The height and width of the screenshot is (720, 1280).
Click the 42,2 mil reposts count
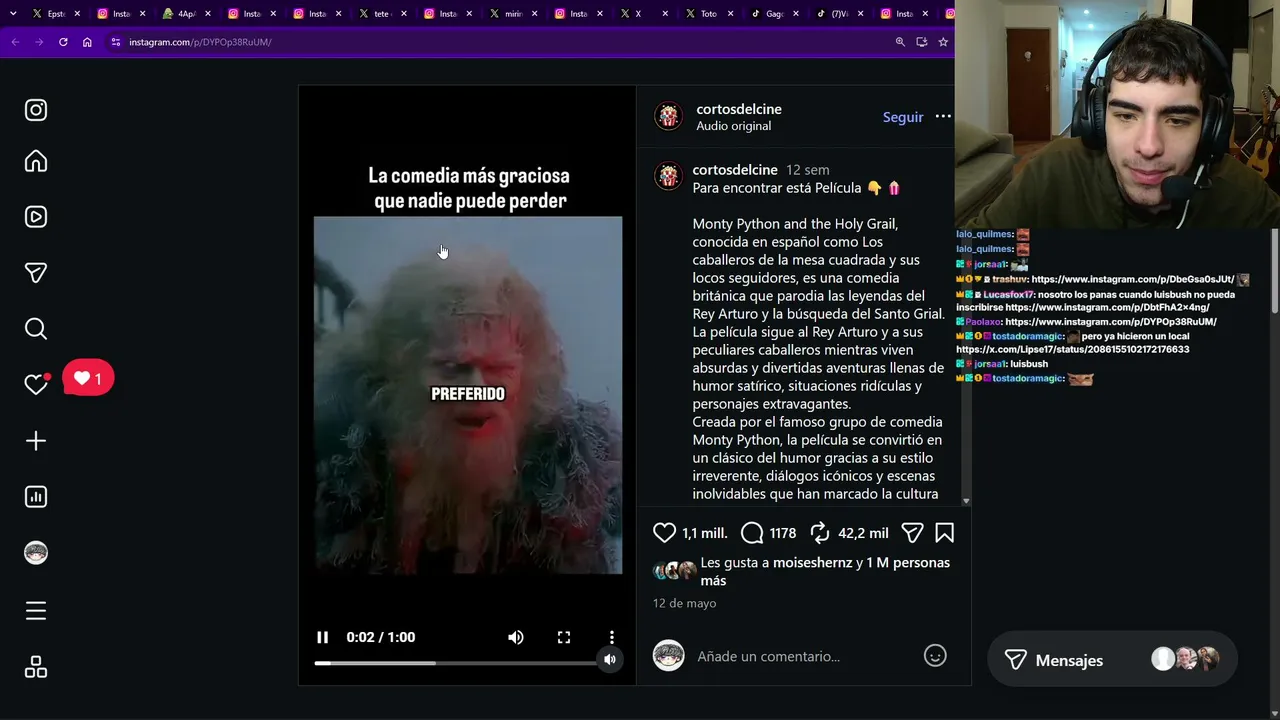[x=863, y=534]
